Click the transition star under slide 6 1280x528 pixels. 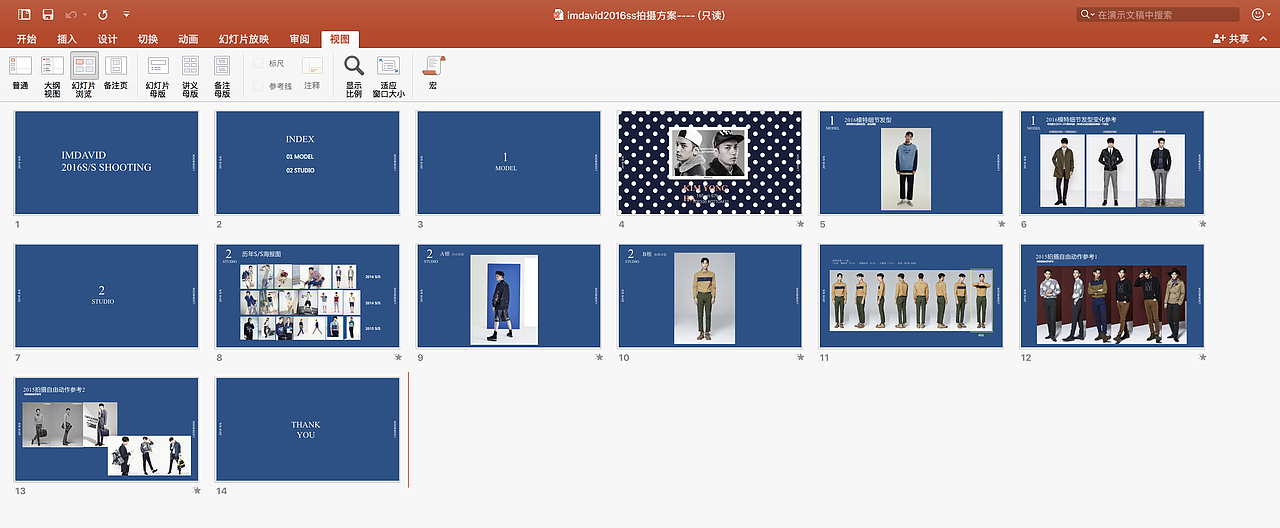pyautogui.click(x=1201, y=224)
